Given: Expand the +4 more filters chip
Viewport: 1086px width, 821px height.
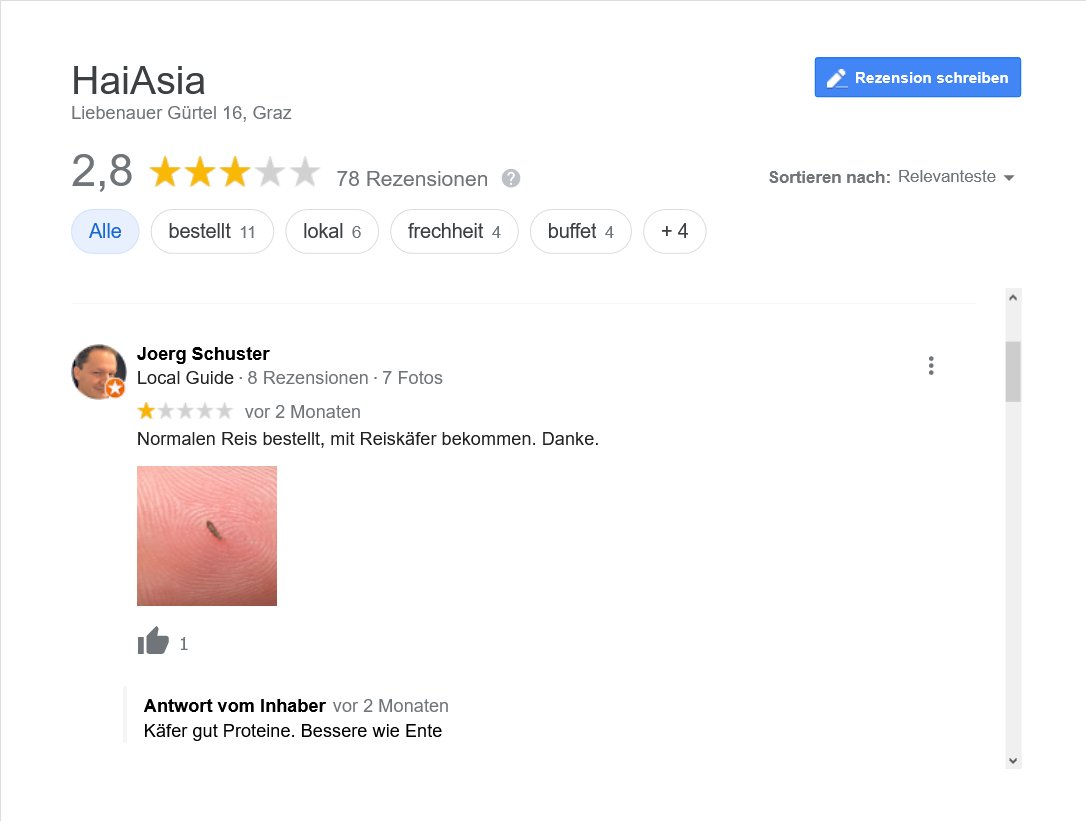Looking at the screenshot, I should [675, 231].
